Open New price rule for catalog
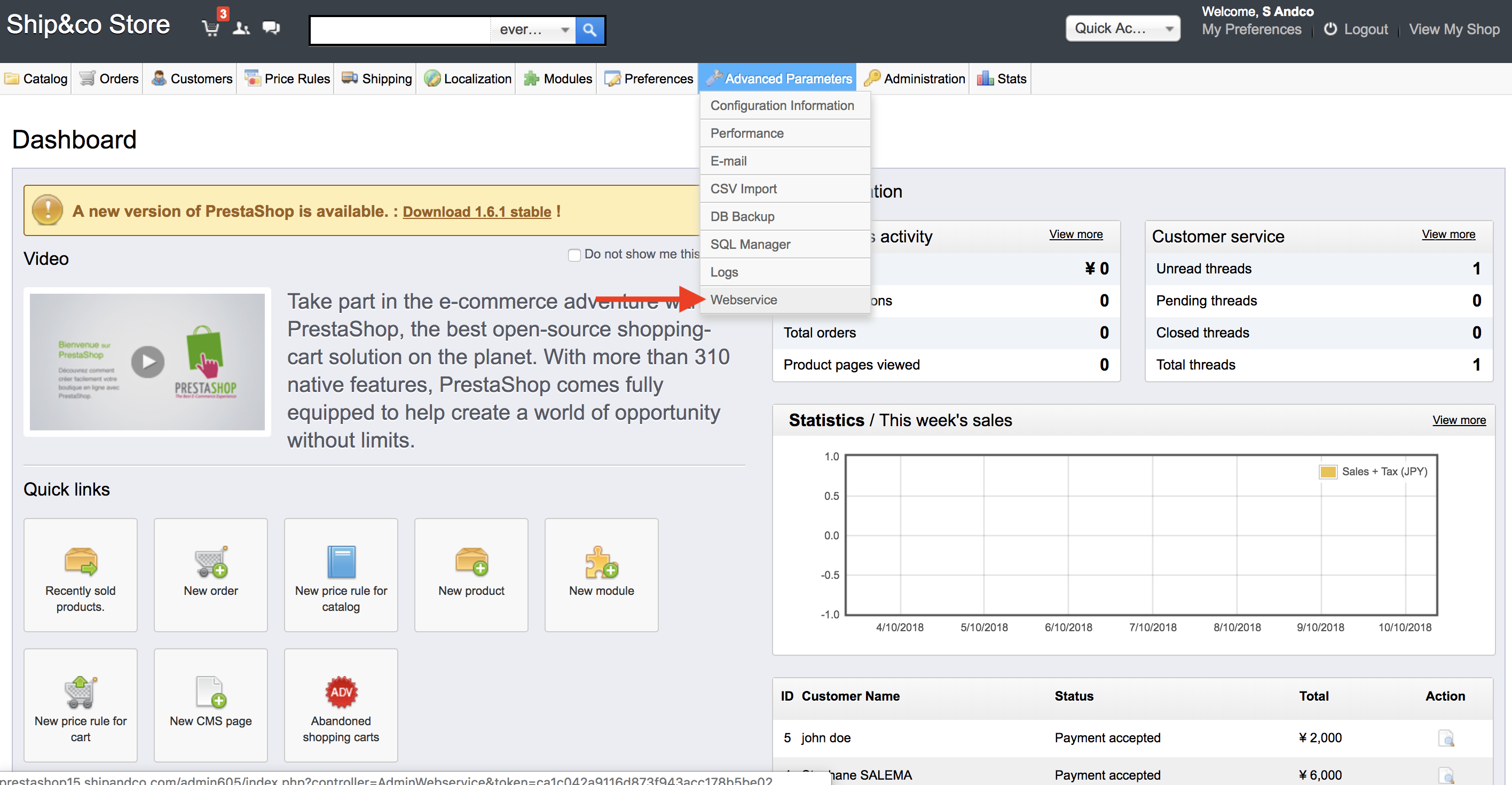Screen dimensions: 1512x785 (341, 575)
